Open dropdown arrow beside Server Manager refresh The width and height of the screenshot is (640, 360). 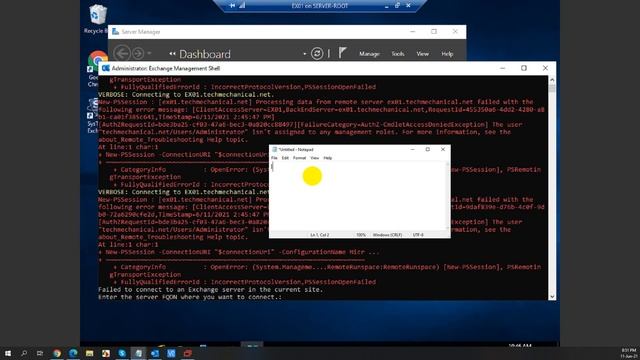[304, 54]
